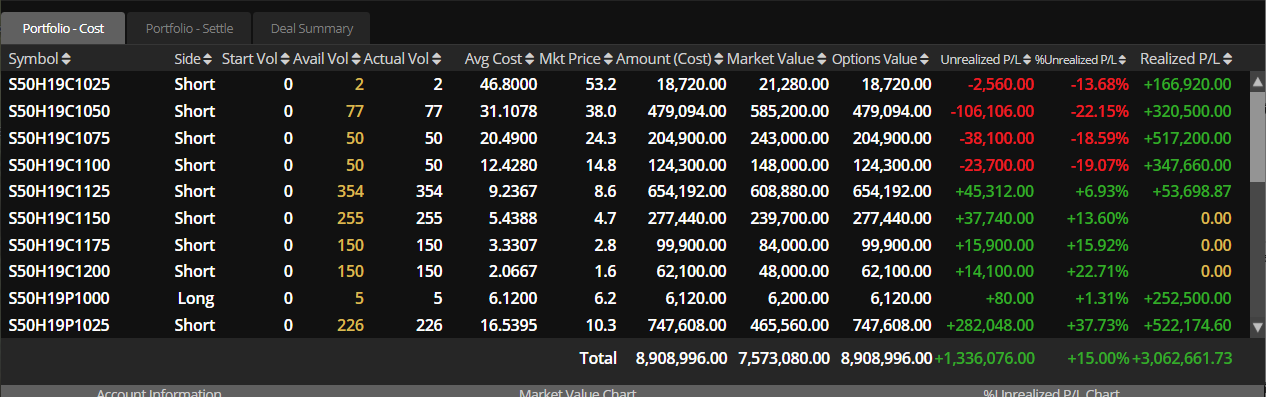Click the scrollbar down arrow
This screenshot has height=397, width=1266.
[1257, 326]
